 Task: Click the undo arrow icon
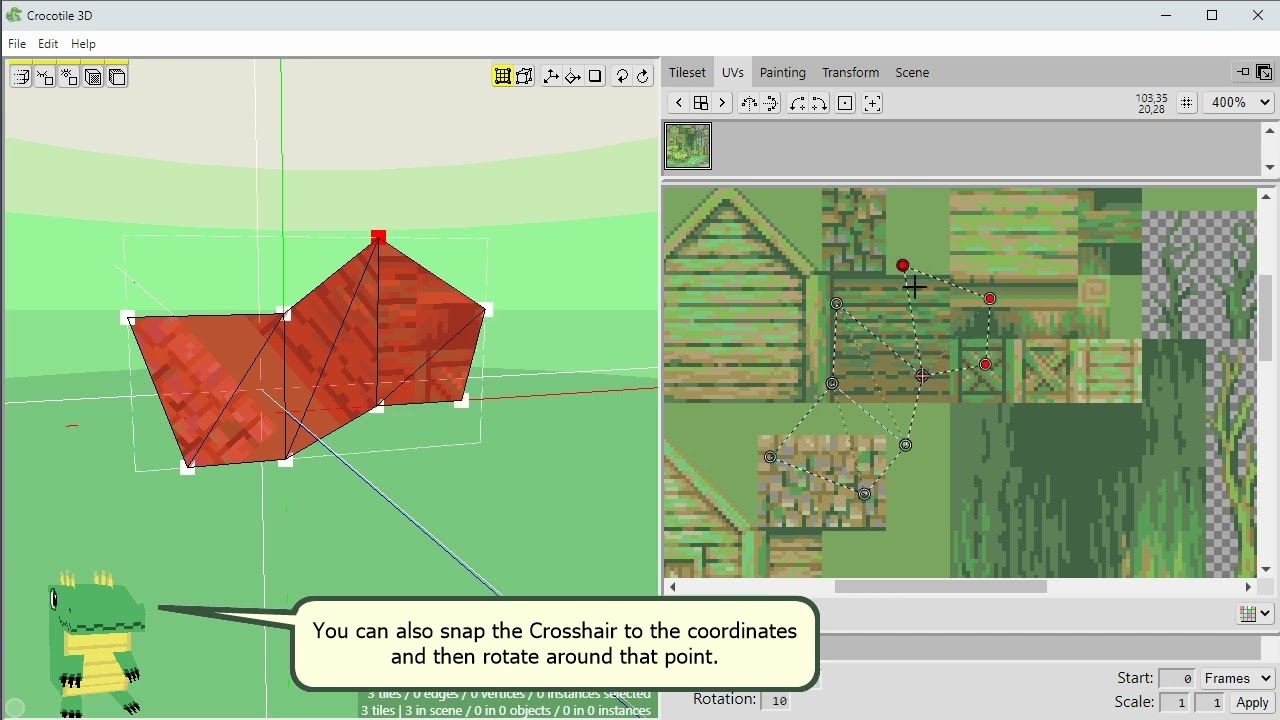[x=622, y=76]
